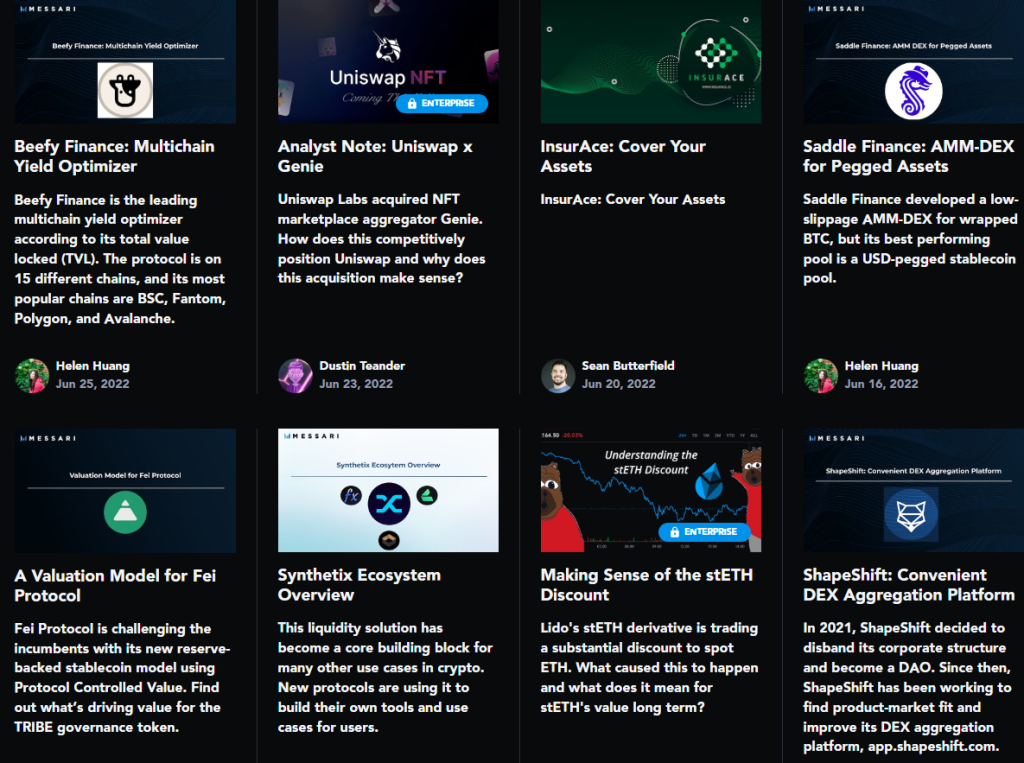Open "Saddle Finance: AMM-DEX for Pegged Assets" title
Image resolution: width=1024 pixels, height=763 pixels.
click(x=908, y=156)
